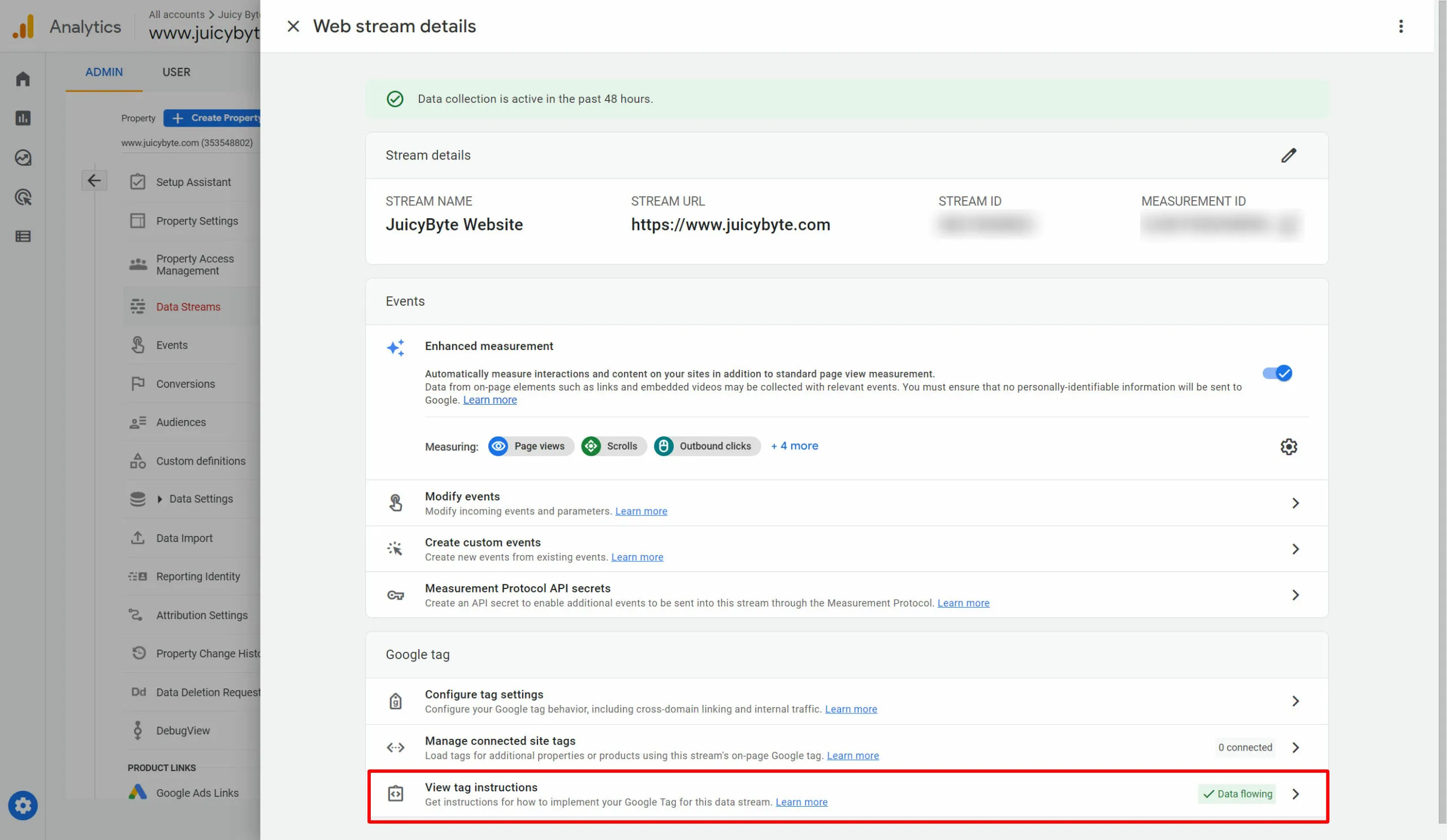The height and width of the screenshot is (840, 1447).
Task: Click the Scrolls measurement badge
Action: point(613,446)
